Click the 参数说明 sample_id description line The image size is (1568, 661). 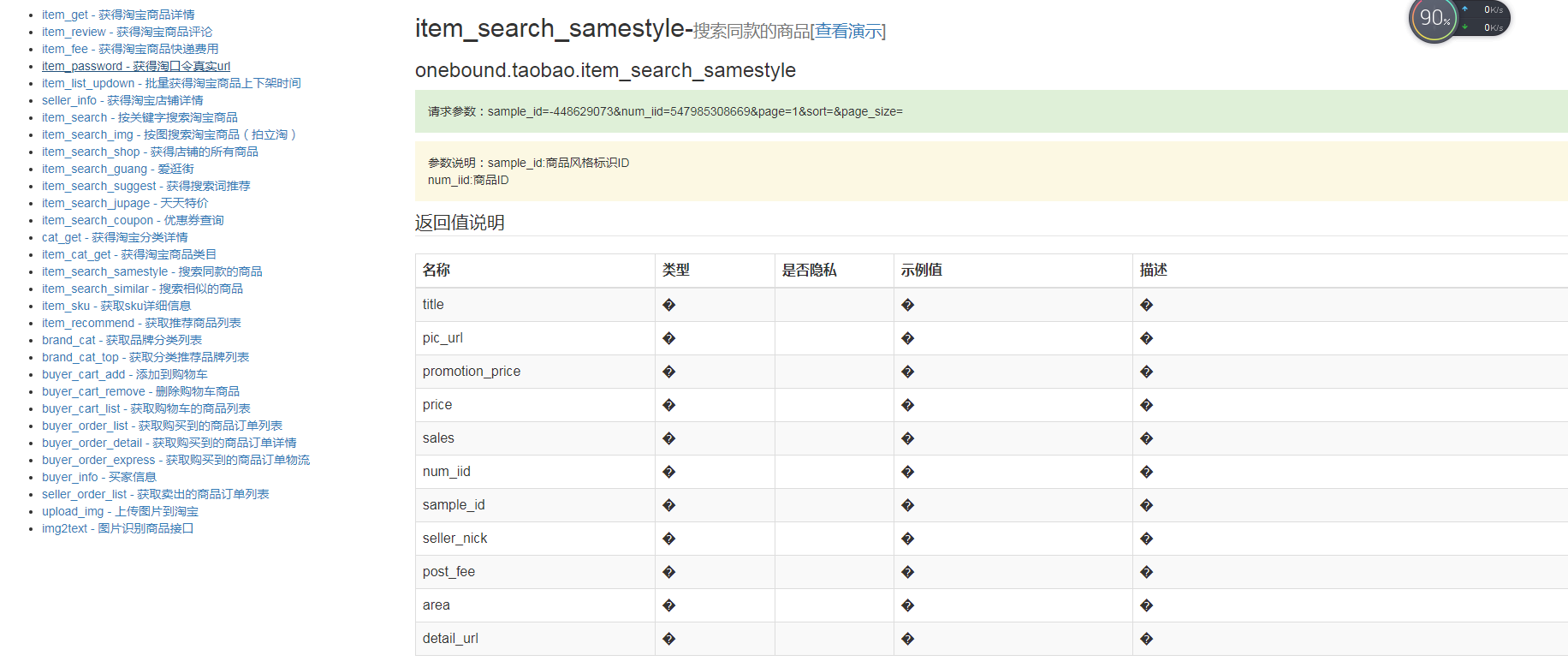[x=528, y=163]
